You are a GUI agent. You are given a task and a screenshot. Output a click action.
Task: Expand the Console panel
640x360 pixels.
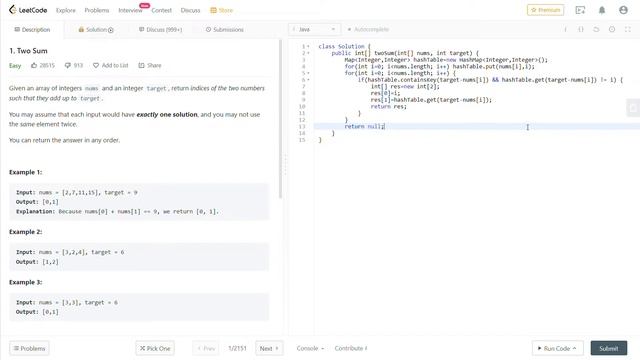310,348
